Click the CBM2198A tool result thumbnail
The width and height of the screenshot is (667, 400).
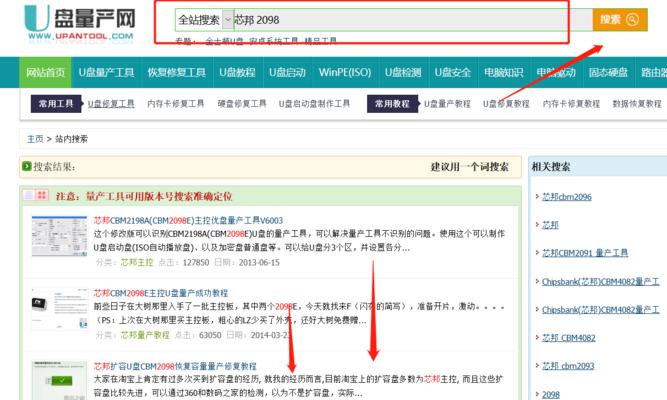click(59, 236)
